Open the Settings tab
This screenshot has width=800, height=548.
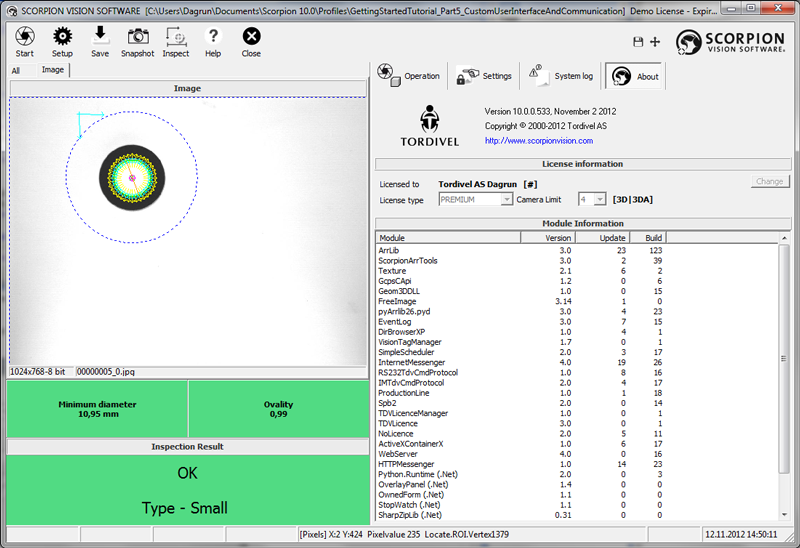[485, 76]
